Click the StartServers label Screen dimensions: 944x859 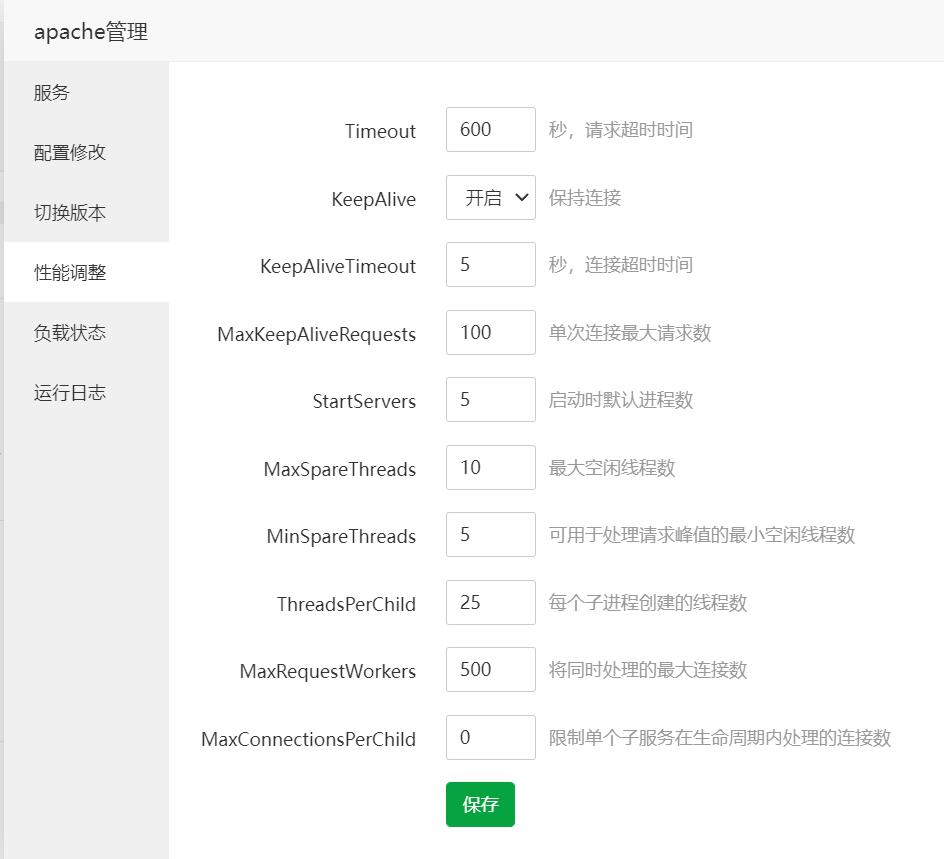click(364, 400)
